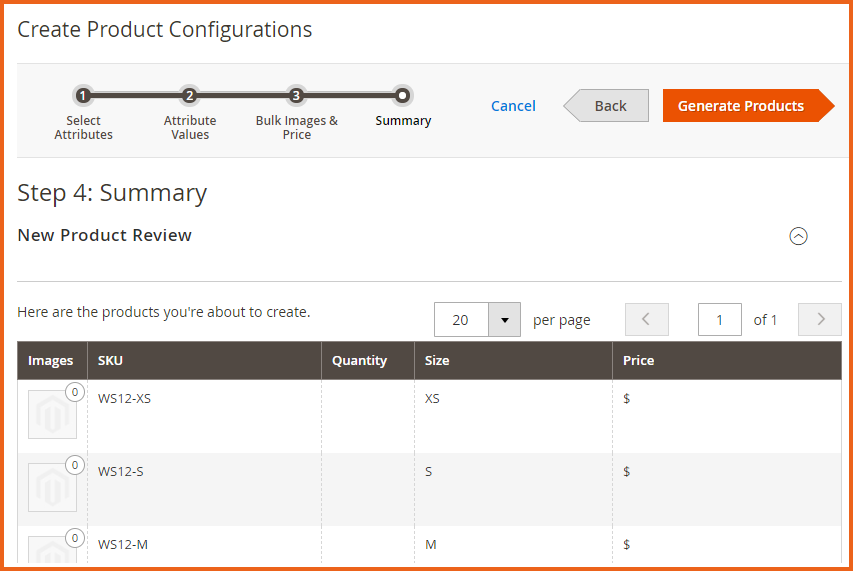Viewport: 853px width, 571px height.
Task: Click the current page number field
Action: coord(719,319)
